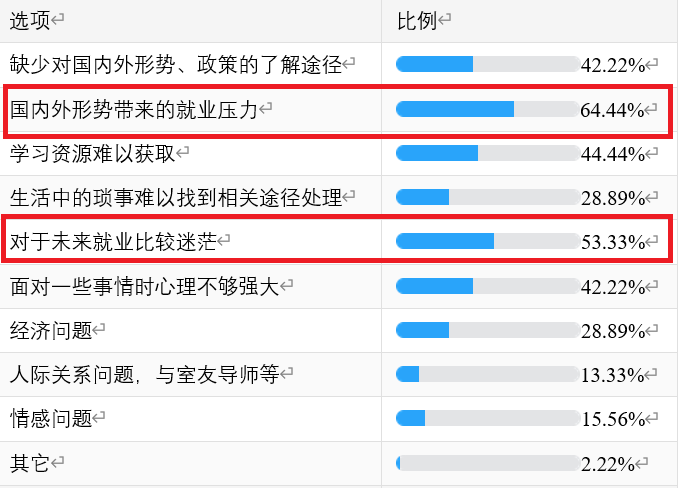682x492 pixels.
Task: Click the 面对一些事情时心理不够强大 option text
Action: click(x=144, y=286)
